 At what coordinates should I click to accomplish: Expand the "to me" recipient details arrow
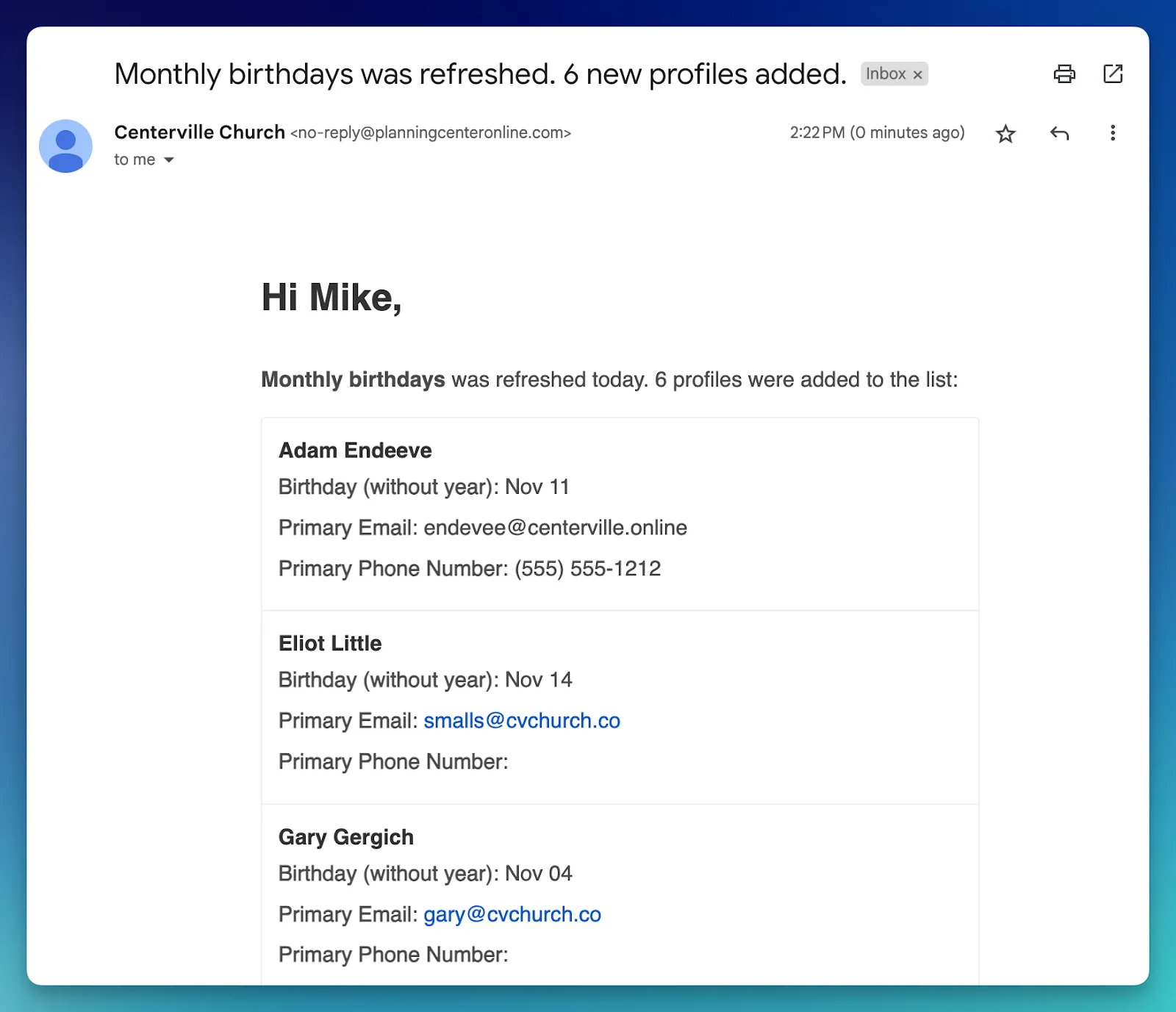pyautogui.click(x=169, y=160)
